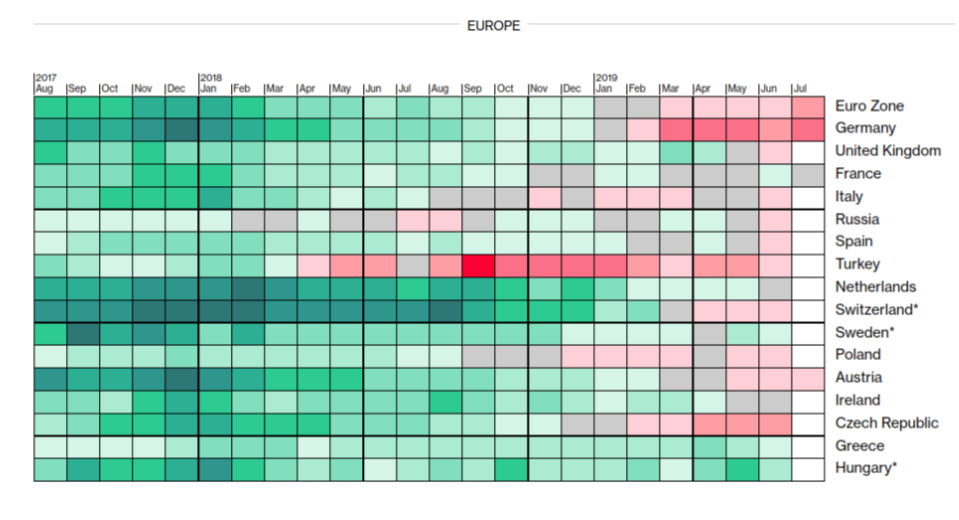The height and width of the screenshot is (520, 959).
Task: Click the Netherlands row label
Action: click(x=875, y=287)
